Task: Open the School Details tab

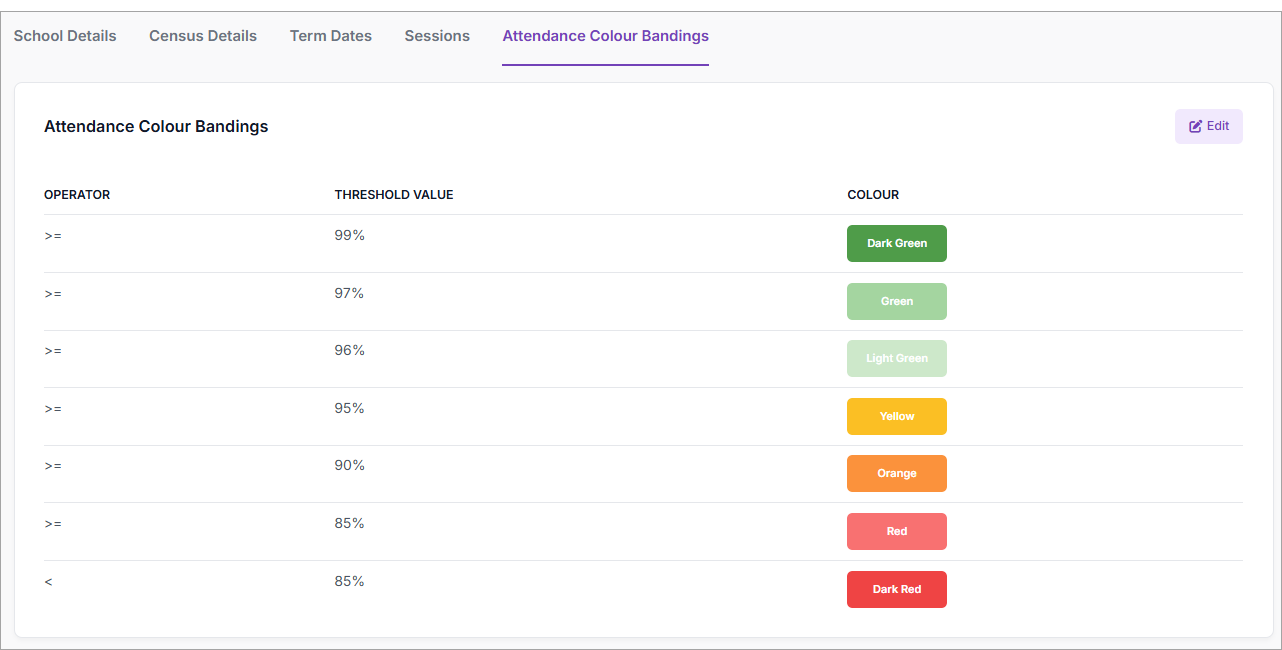Action: coord(65,36)
